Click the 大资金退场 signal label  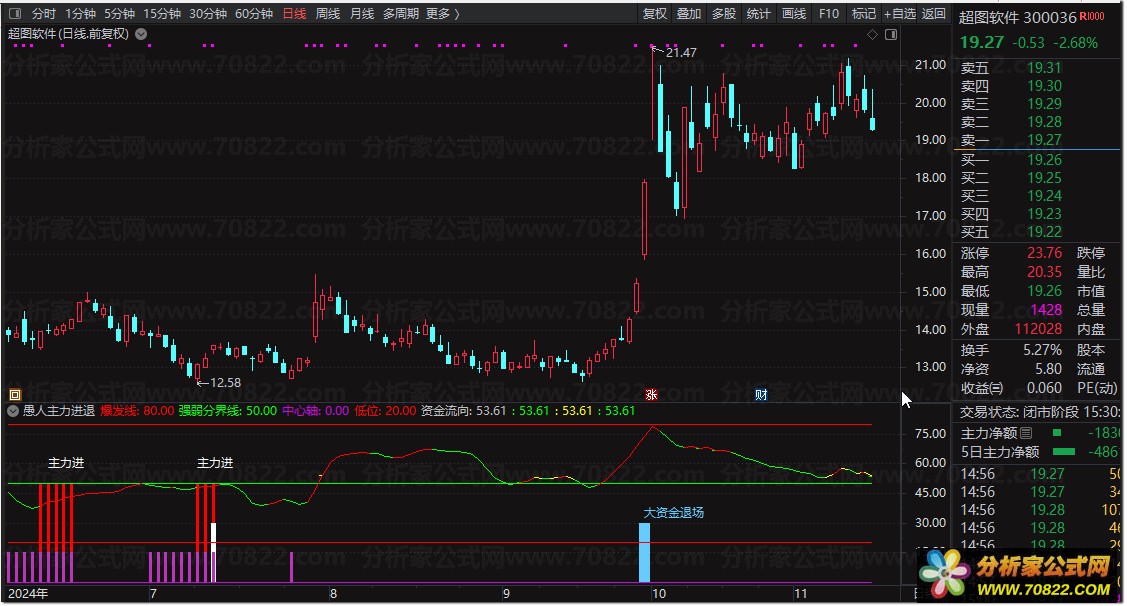673,513
